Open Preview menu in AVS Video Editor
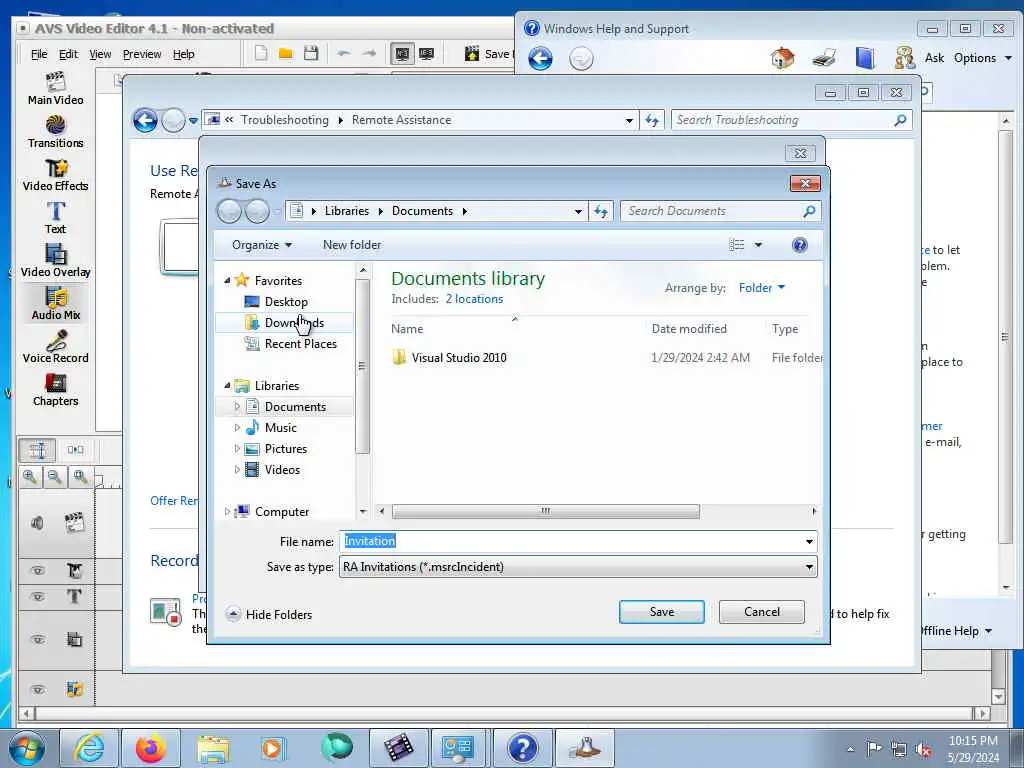Screen dimensions: 1024x768 pyautogui.click(x=142, y=54)
